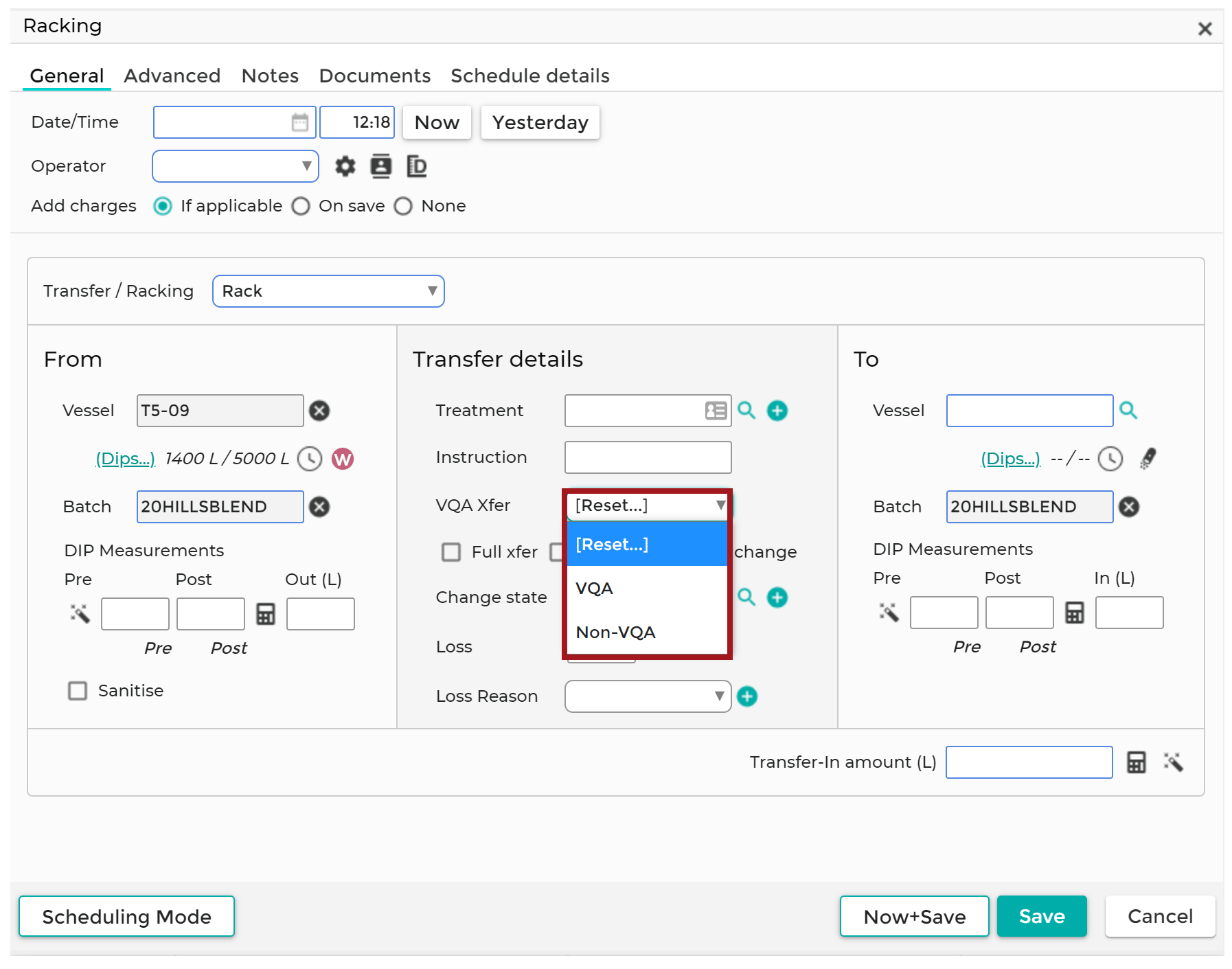Open To DIP calculator icon
1232x969 pixels.
point(1075,613)
